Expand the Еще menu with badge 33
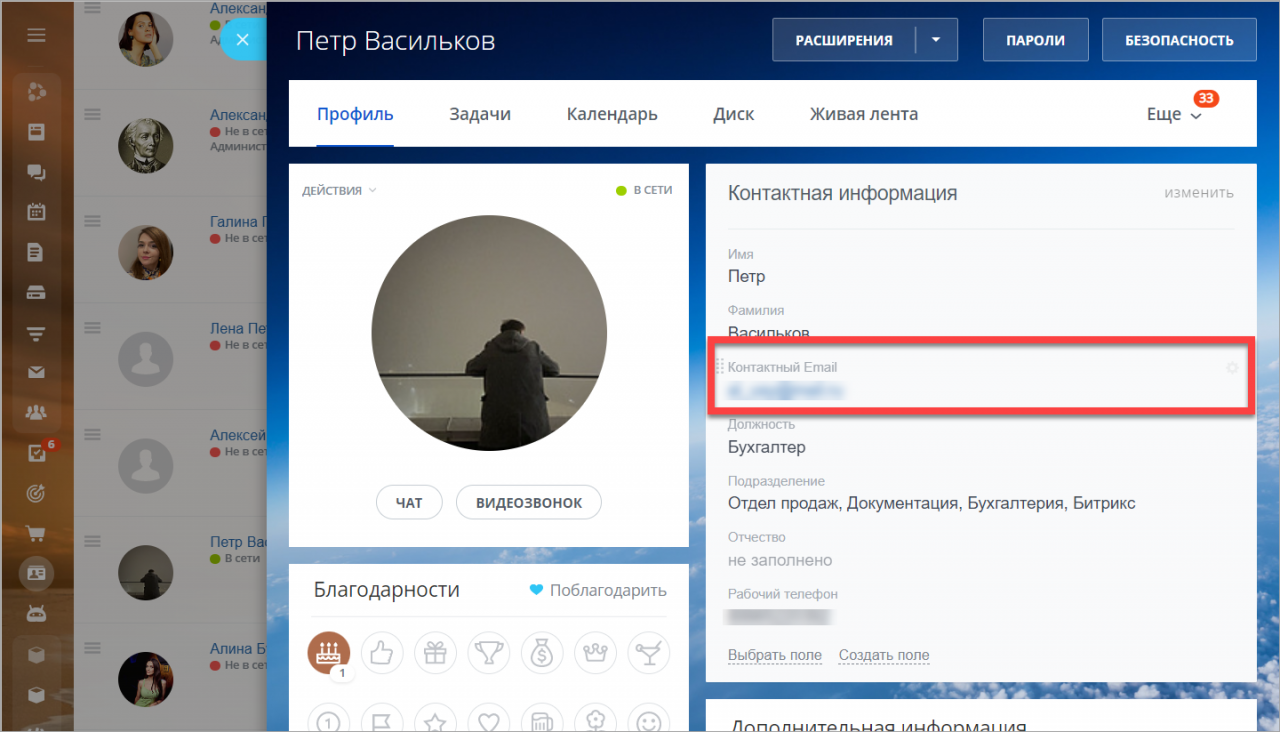 tap(1174, 114)
